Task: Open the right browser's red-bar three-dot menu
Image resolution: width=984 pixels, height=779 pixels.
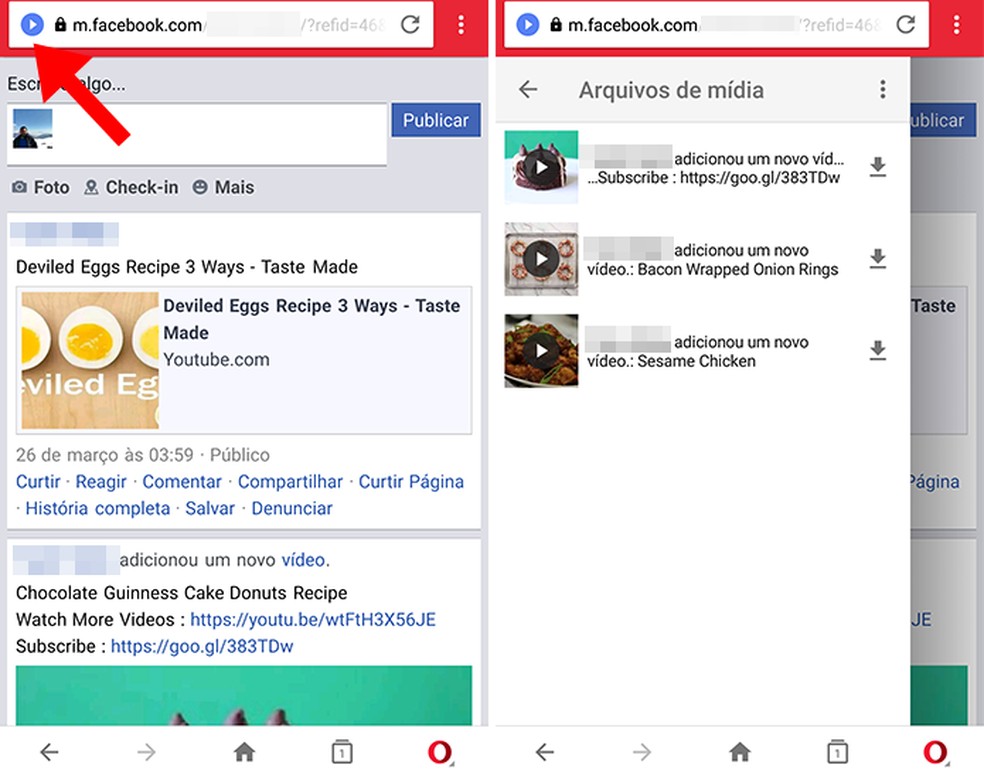Action: point(956,24)
